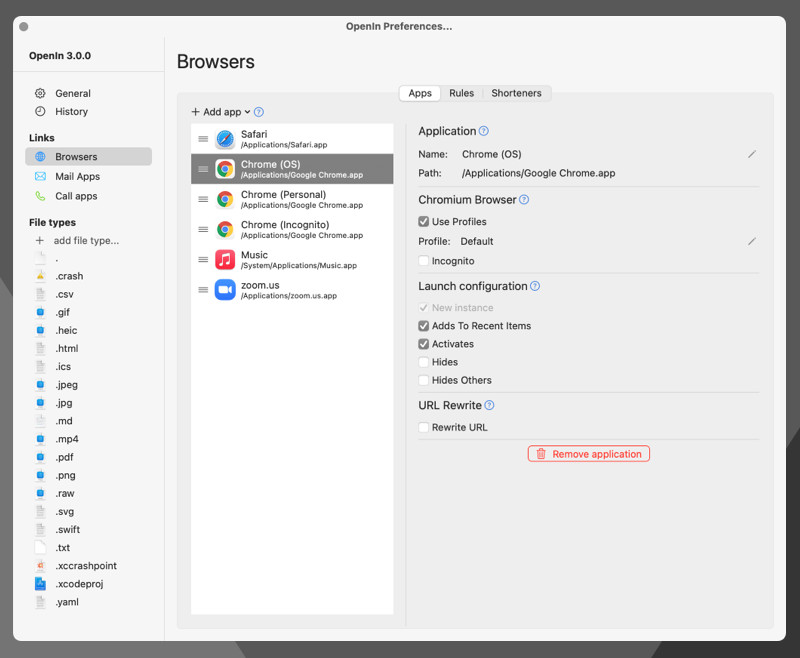Select the .csv file type

(x=64, y=294)
